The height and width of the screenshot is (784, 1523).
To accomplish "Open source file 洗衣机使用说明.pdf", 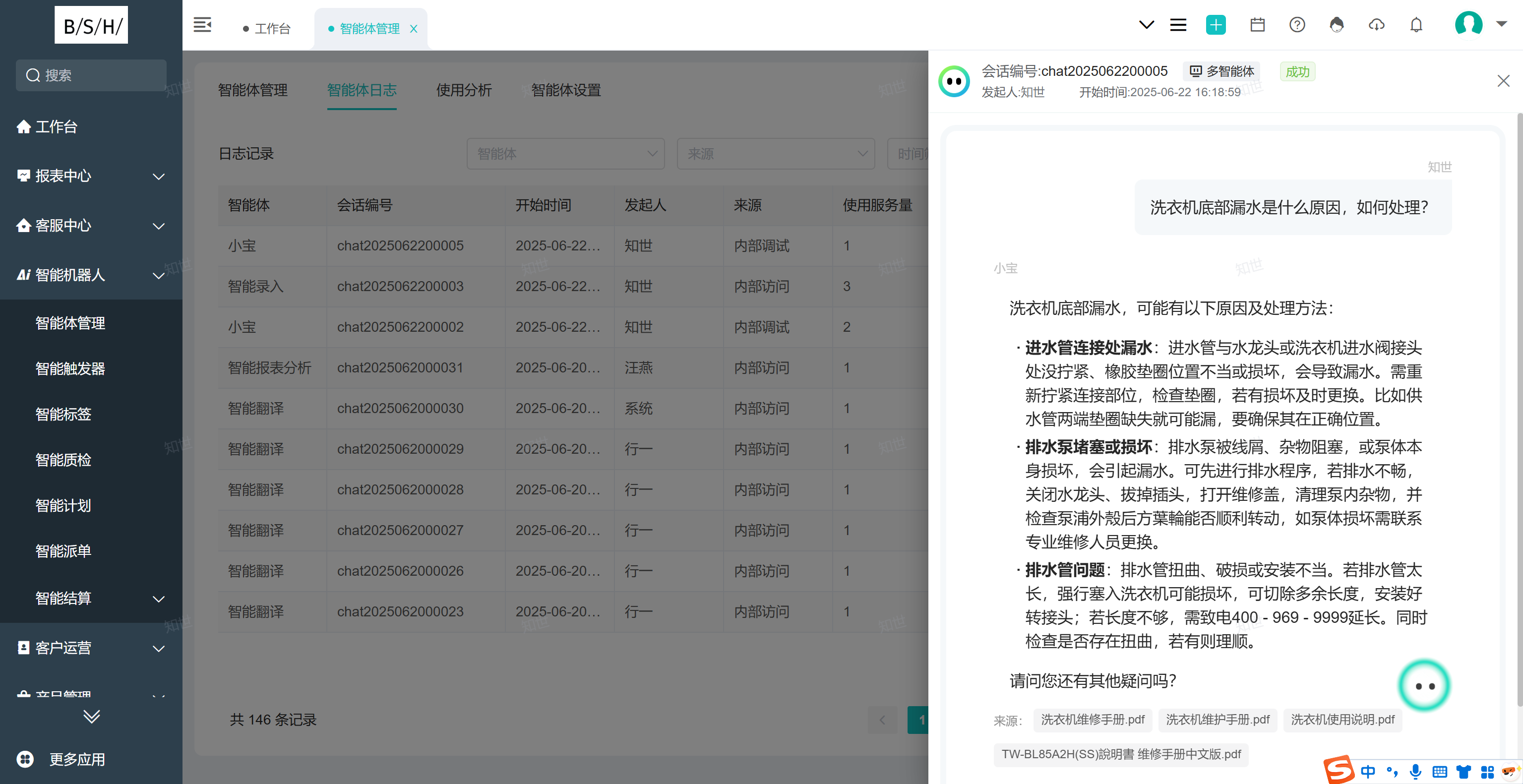I will pos(1342,720).
